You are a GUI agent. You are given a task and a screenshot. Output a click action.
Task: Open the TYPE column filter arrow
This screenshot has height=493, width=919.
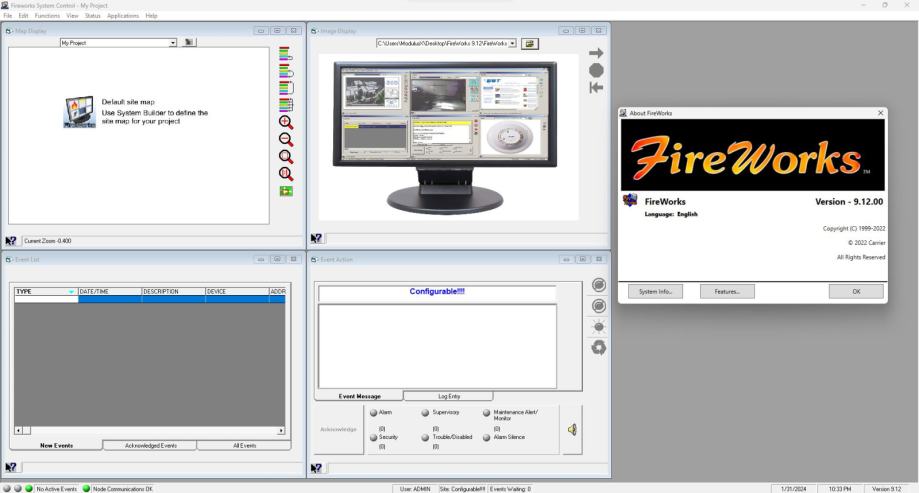pyautogui.click(x=71, y=291)
